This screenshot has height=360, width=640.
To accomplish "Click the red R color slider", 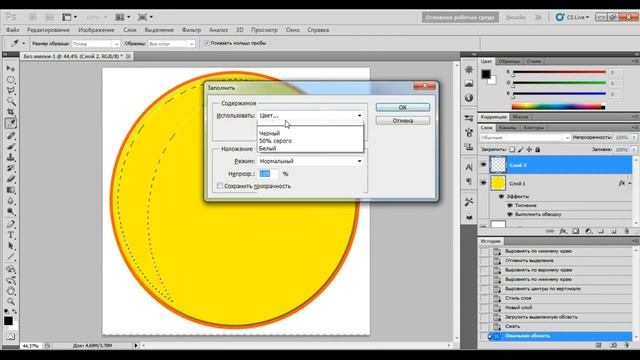I will coord(559,72).
